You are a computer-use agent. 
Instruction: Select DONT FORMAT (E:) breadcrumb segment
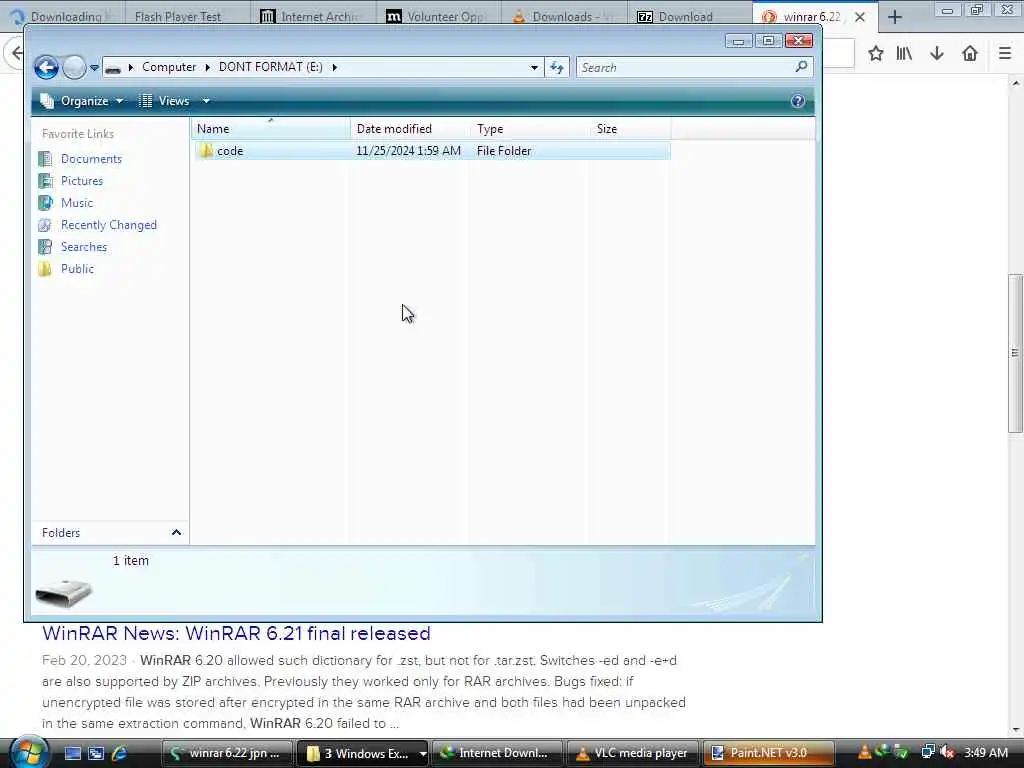pos(270,67)
